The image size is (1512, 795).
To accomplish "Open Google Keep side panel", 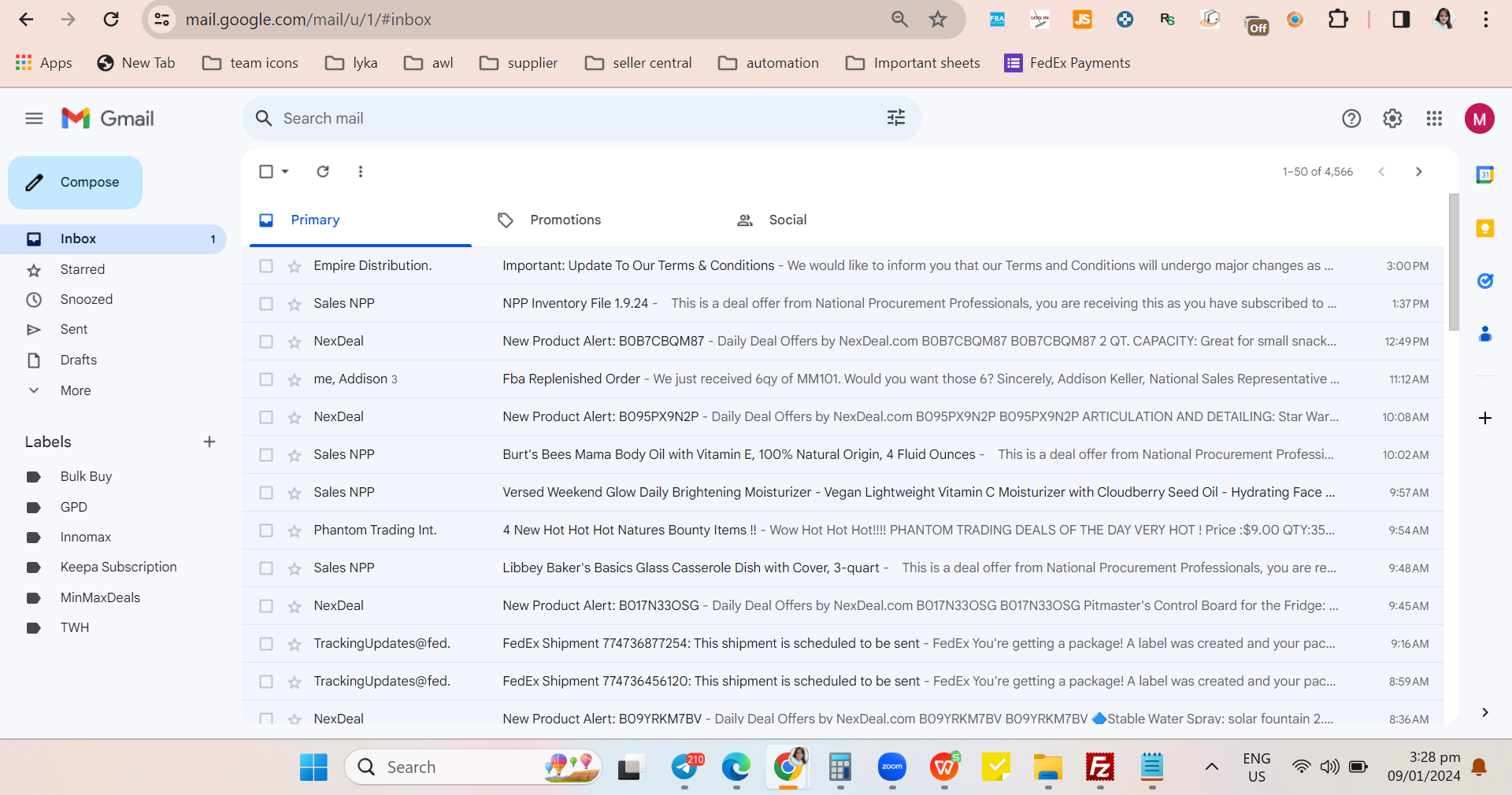I will pos(1485,228).
